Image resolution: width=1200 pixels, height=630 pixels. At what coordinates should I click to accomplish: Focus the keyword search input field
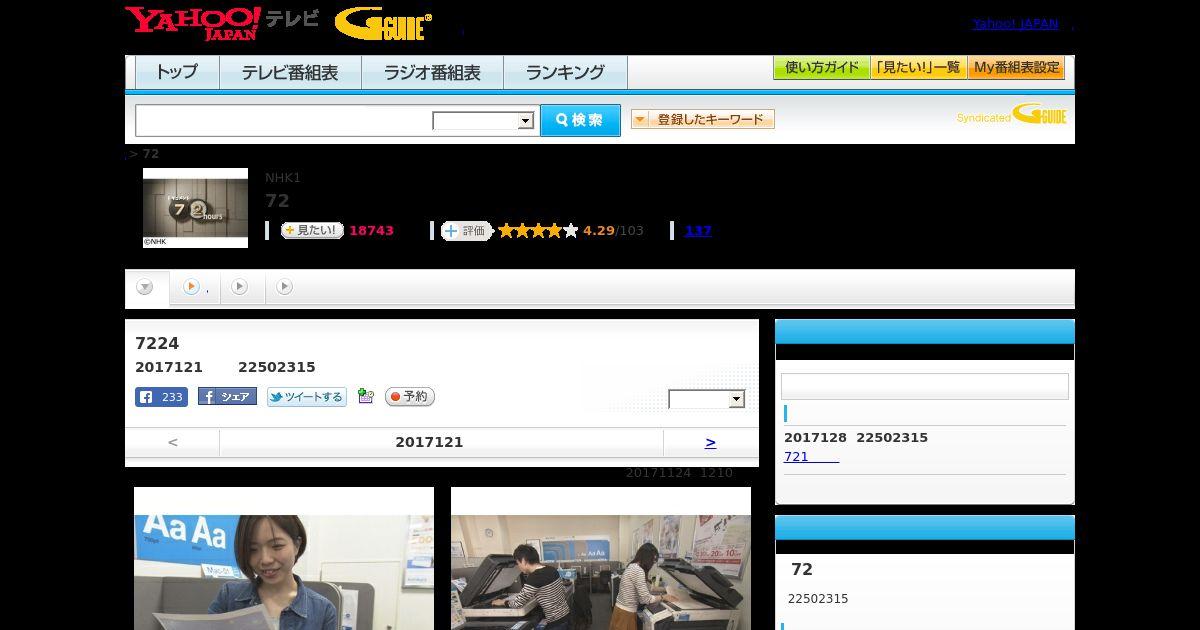284,120
